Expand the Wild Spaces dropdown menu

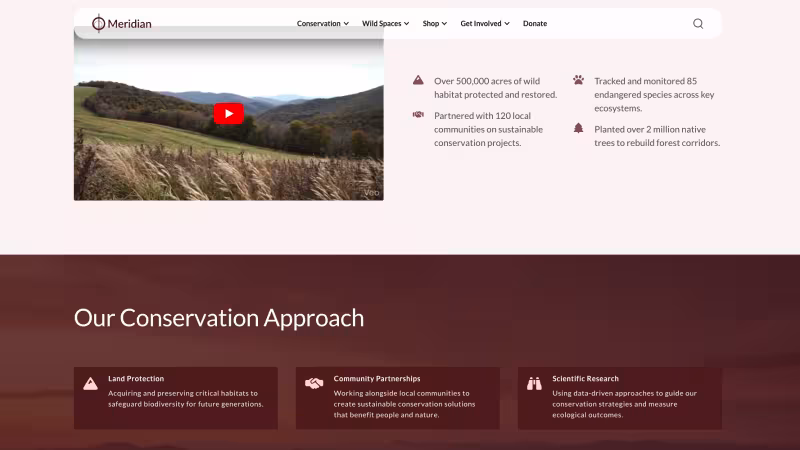[386, 23]
